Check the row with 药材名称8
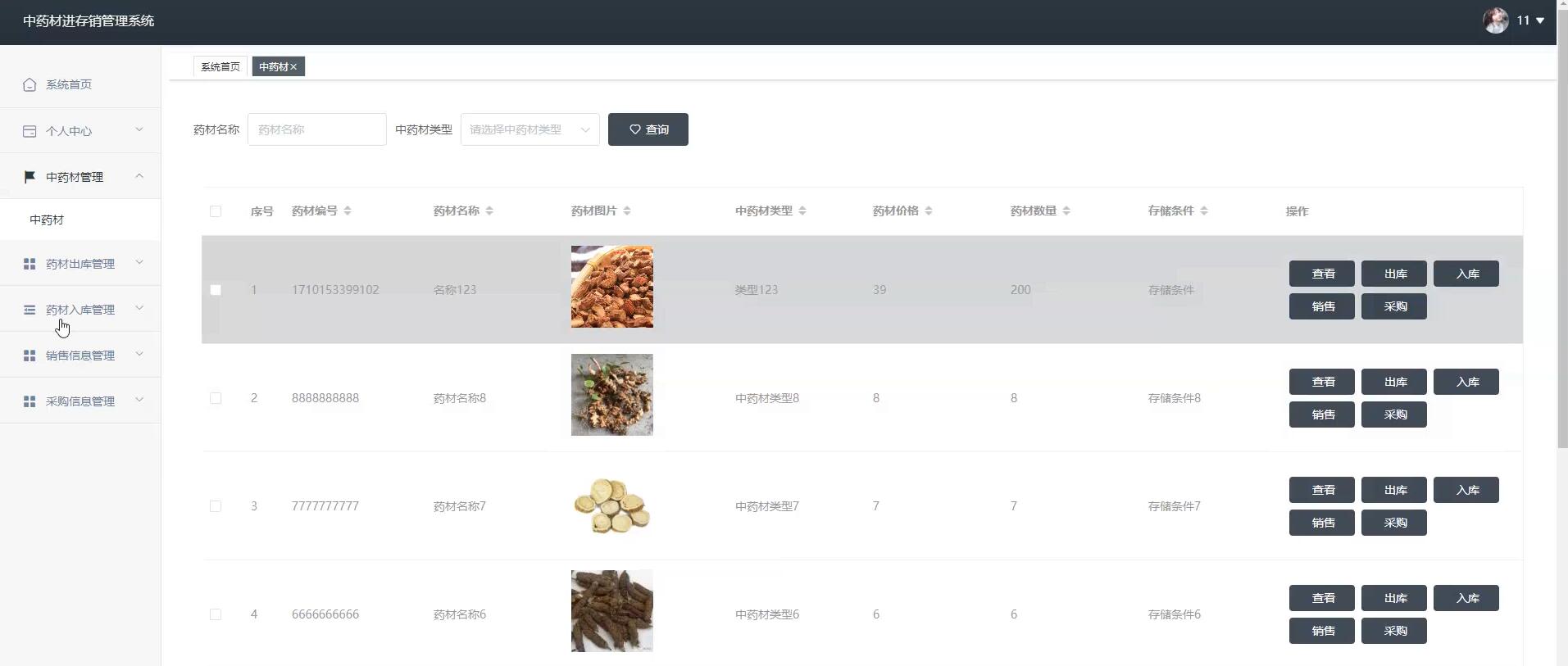Image resolution: width=1568 pixels, height=666 pixels. tap(216, 398)
